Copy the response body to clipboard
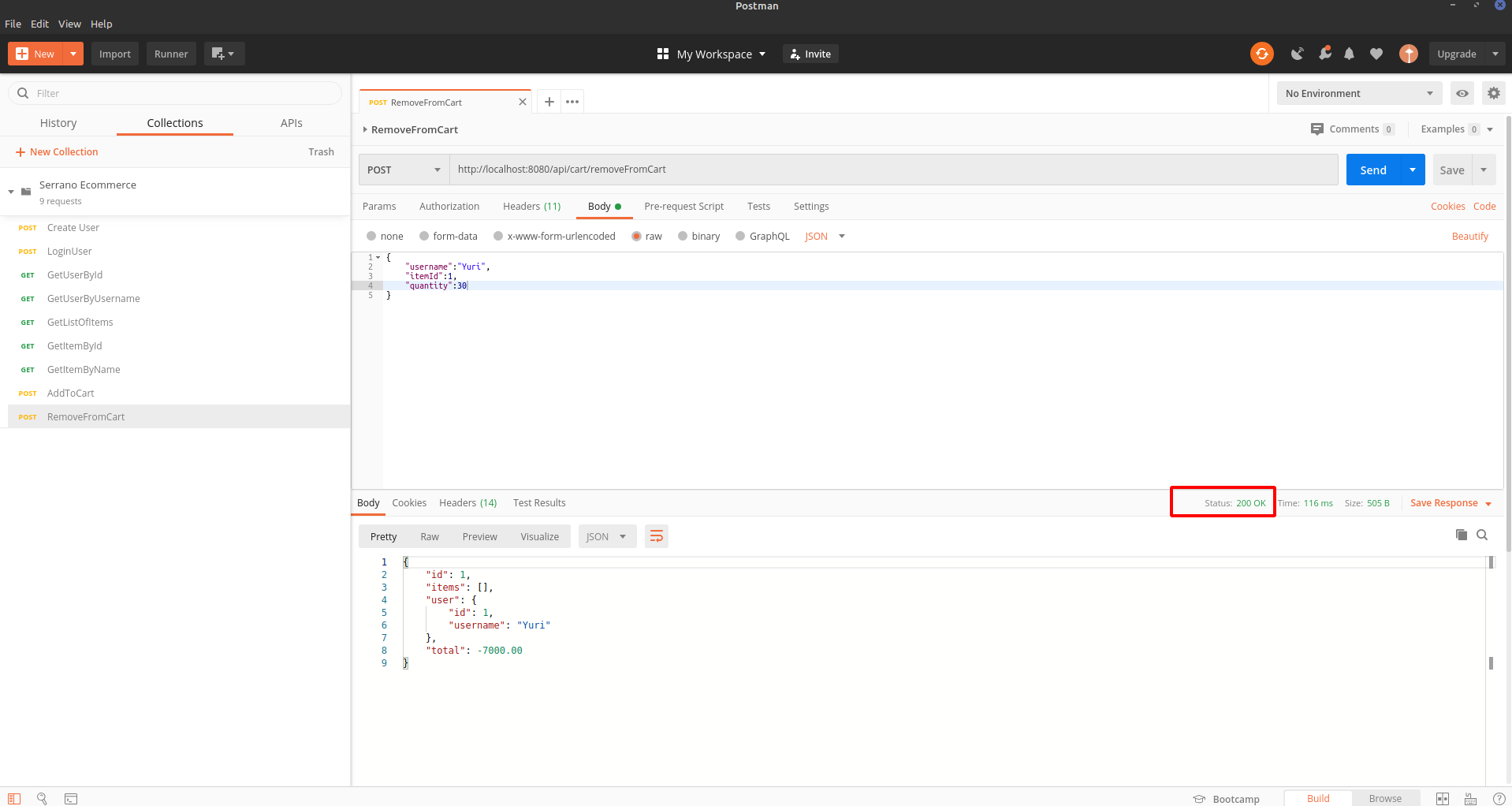This screenshot has width=1512, height=806. (1462, 535)
